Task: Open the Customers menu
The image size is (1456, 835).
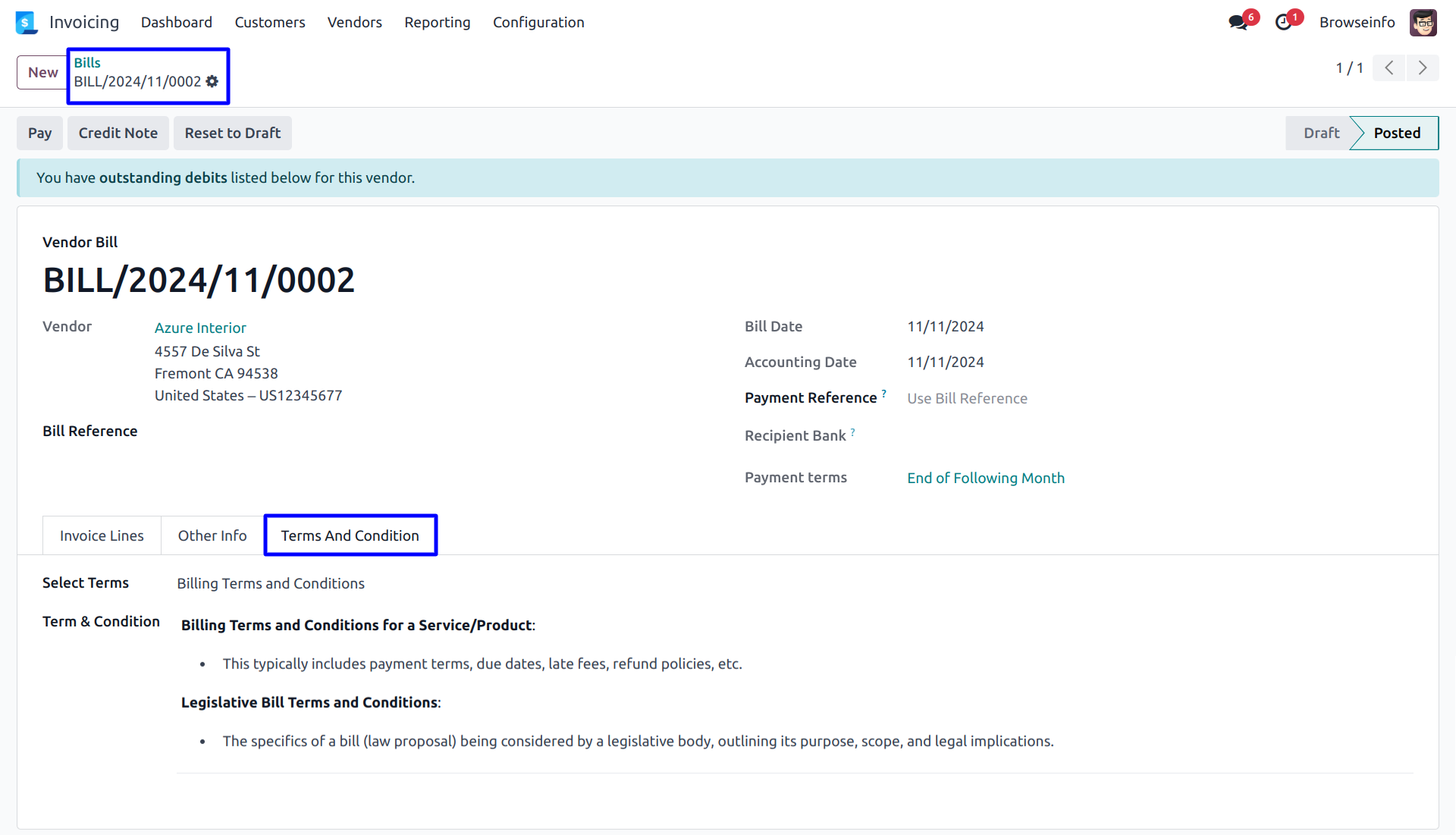Action: (270, 23)
